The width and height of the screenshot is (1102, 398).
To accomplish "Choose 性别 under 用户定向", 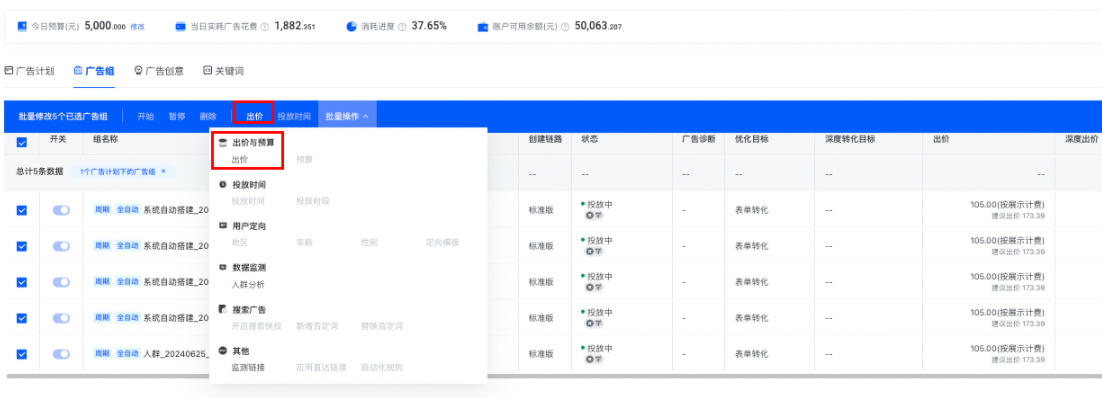I will [369, 243].
